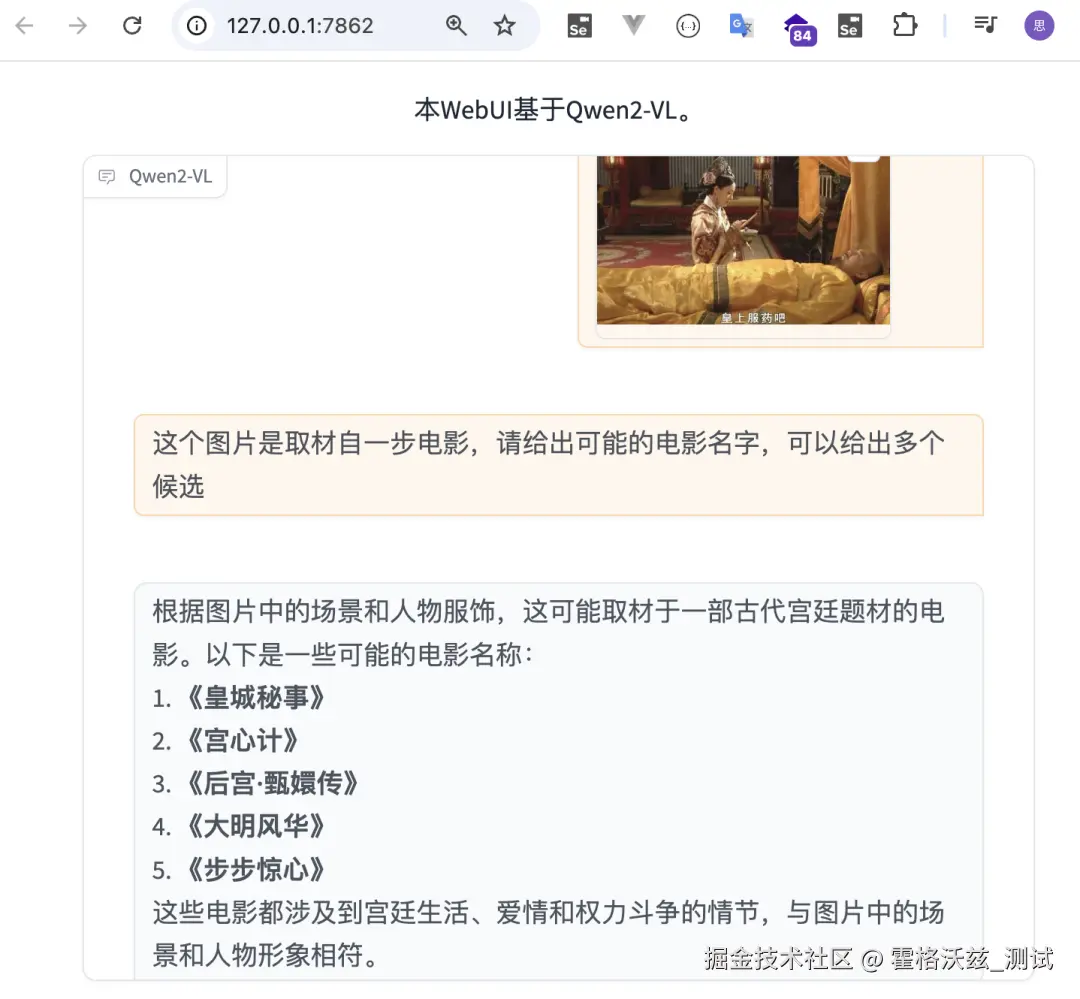The width and height of the screenshot is (1080, 999).
Task: Open the site information panel for 127.0.0.1
Action: [x=200, y=26]
